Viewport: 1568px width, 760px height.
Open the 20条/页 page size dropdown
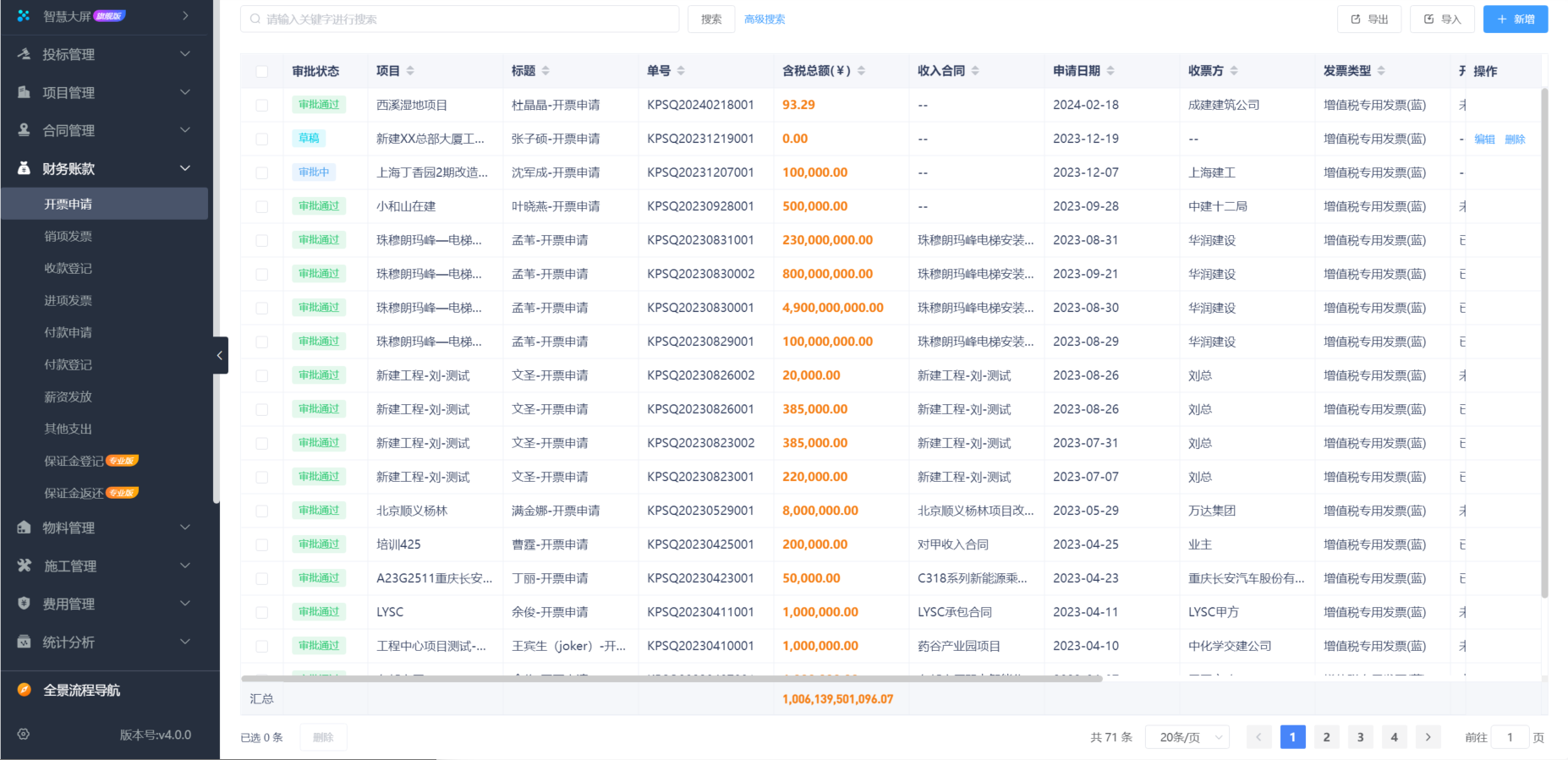click(1187, 737)
